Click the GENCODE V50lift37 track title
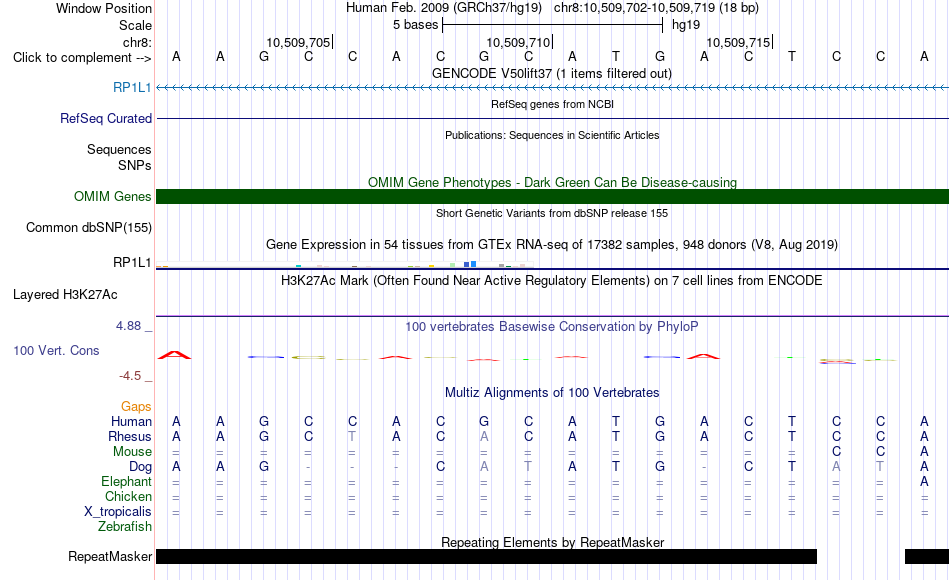The image size is (950, 580). (552, 73)
